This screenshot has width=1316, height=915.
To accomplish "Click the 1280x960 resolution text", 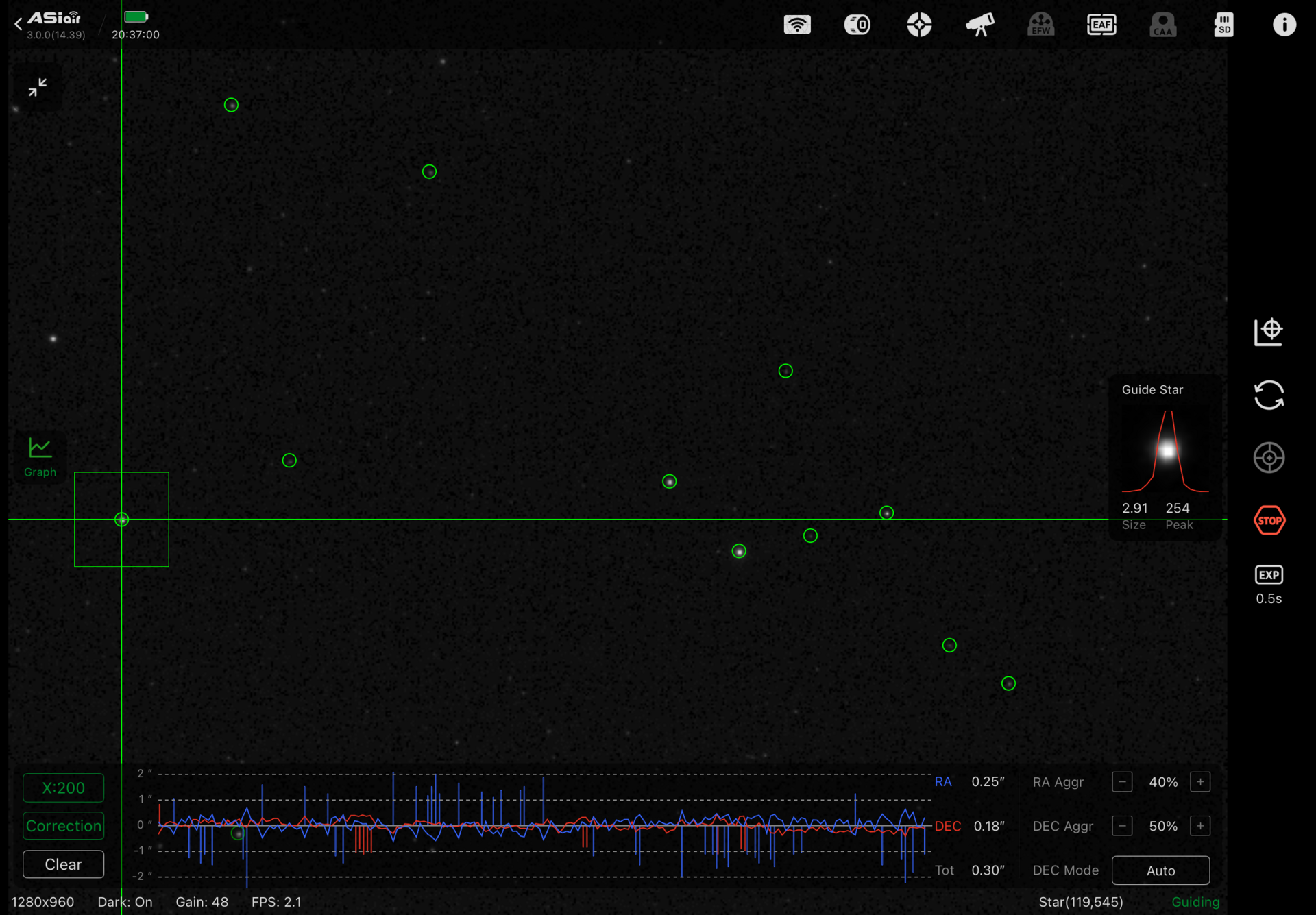I will click(42, 902).
